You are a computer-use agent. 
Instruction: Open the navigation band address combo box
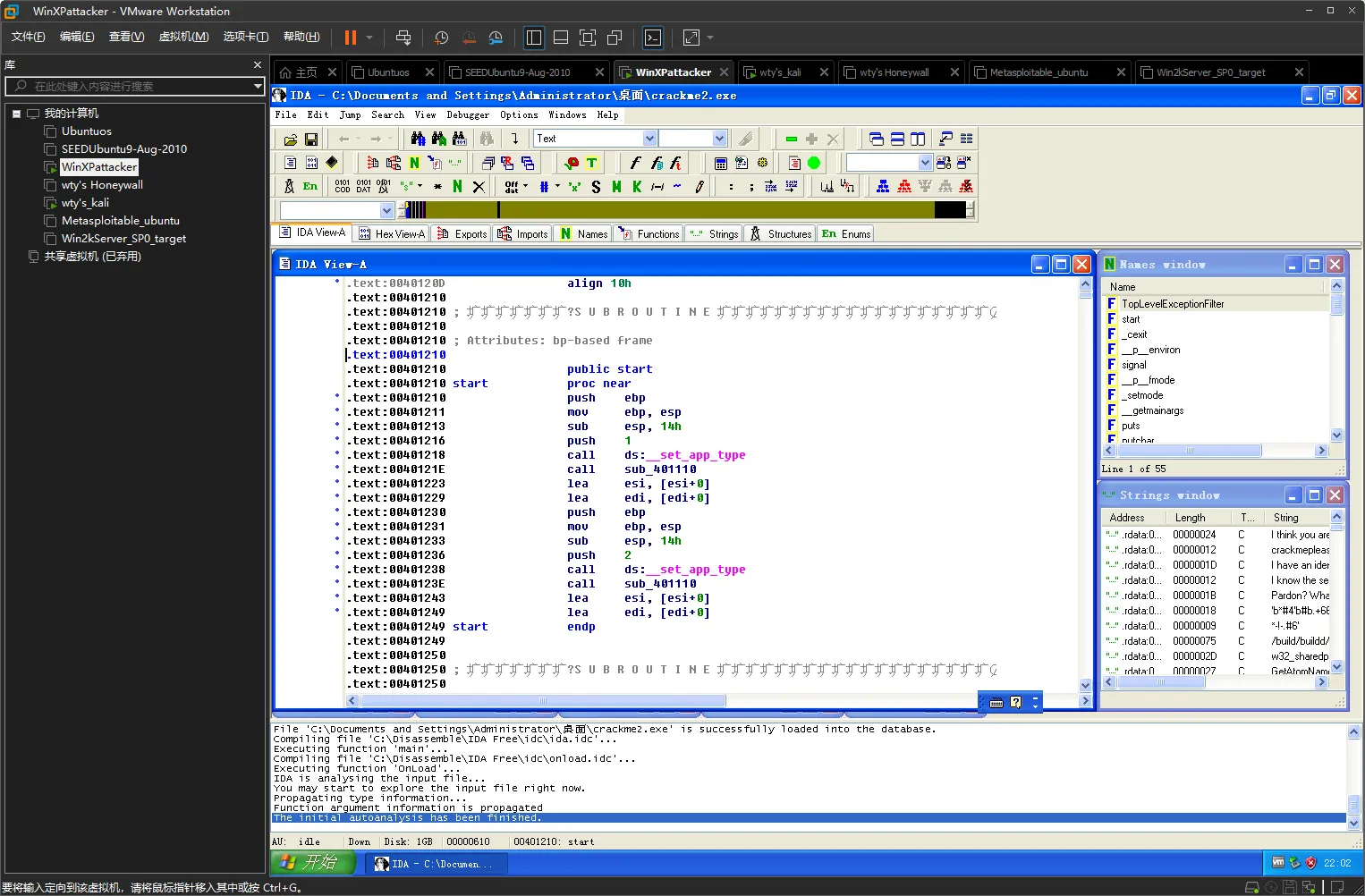336,210
